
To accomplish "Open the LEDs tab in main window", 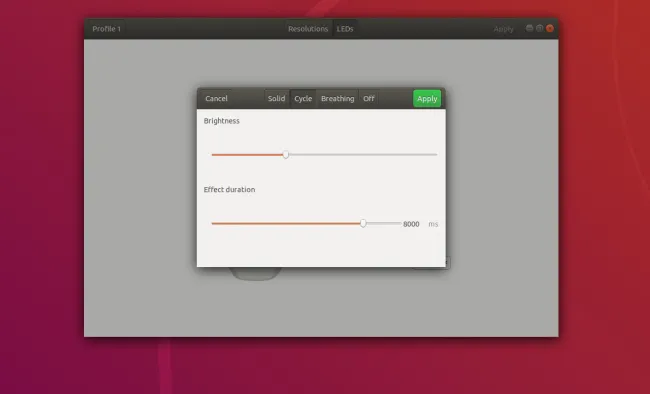I will pyautogui.click(x=345, y=29).
